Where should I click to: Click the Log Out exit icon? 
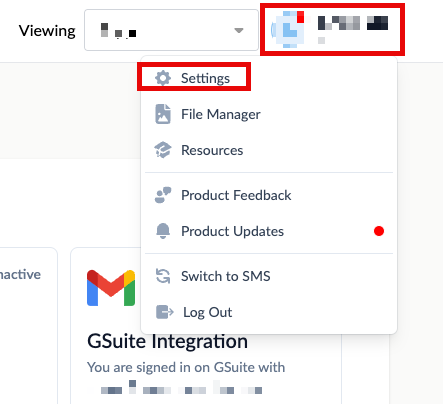pos(165,312)
